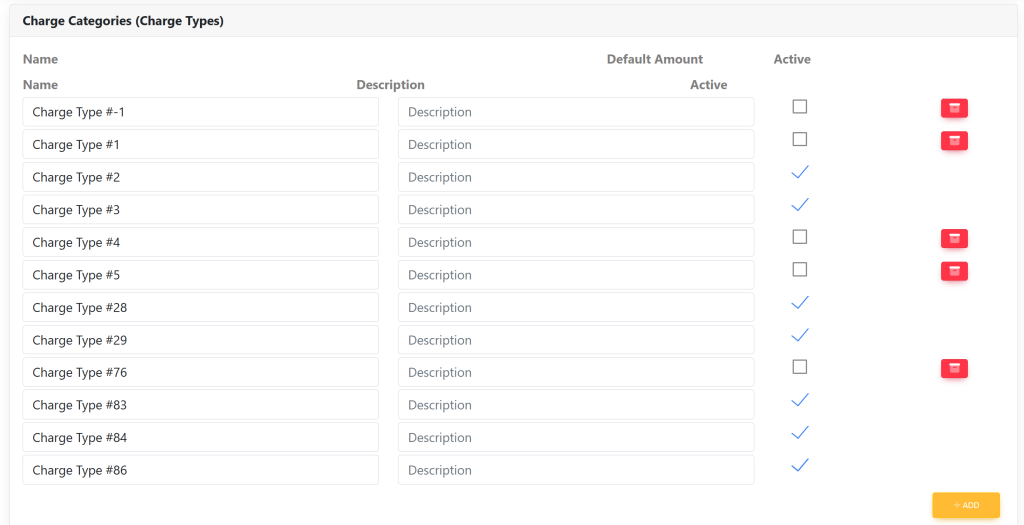Edit the Charge Type #83 name field
This screenshot has height=525, width=1024.
coord(200,405)
